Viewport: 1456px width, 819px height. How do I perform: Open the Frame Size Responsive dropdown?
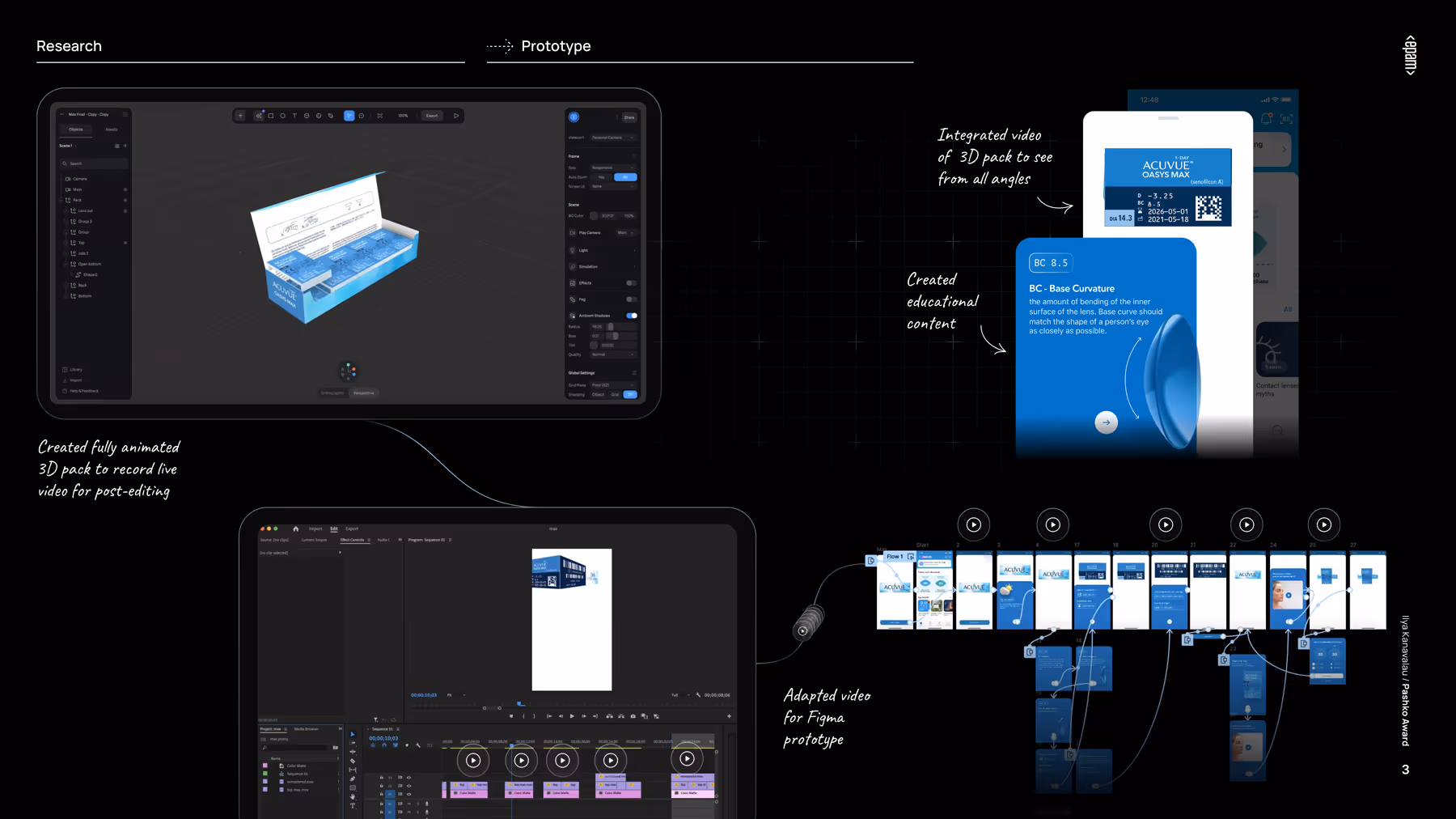(x=613, y=168)
